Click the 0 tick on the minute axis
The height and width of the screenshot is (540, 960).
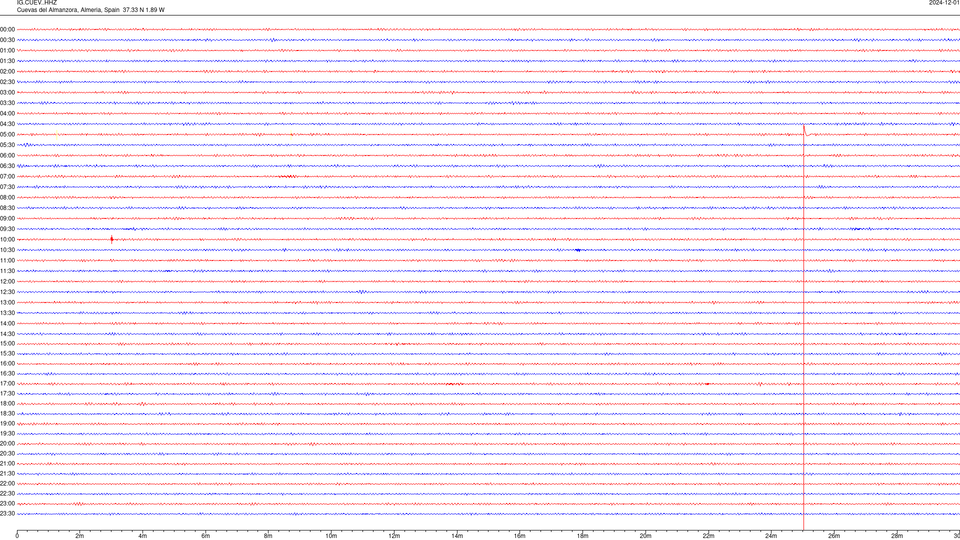[17, 536]
